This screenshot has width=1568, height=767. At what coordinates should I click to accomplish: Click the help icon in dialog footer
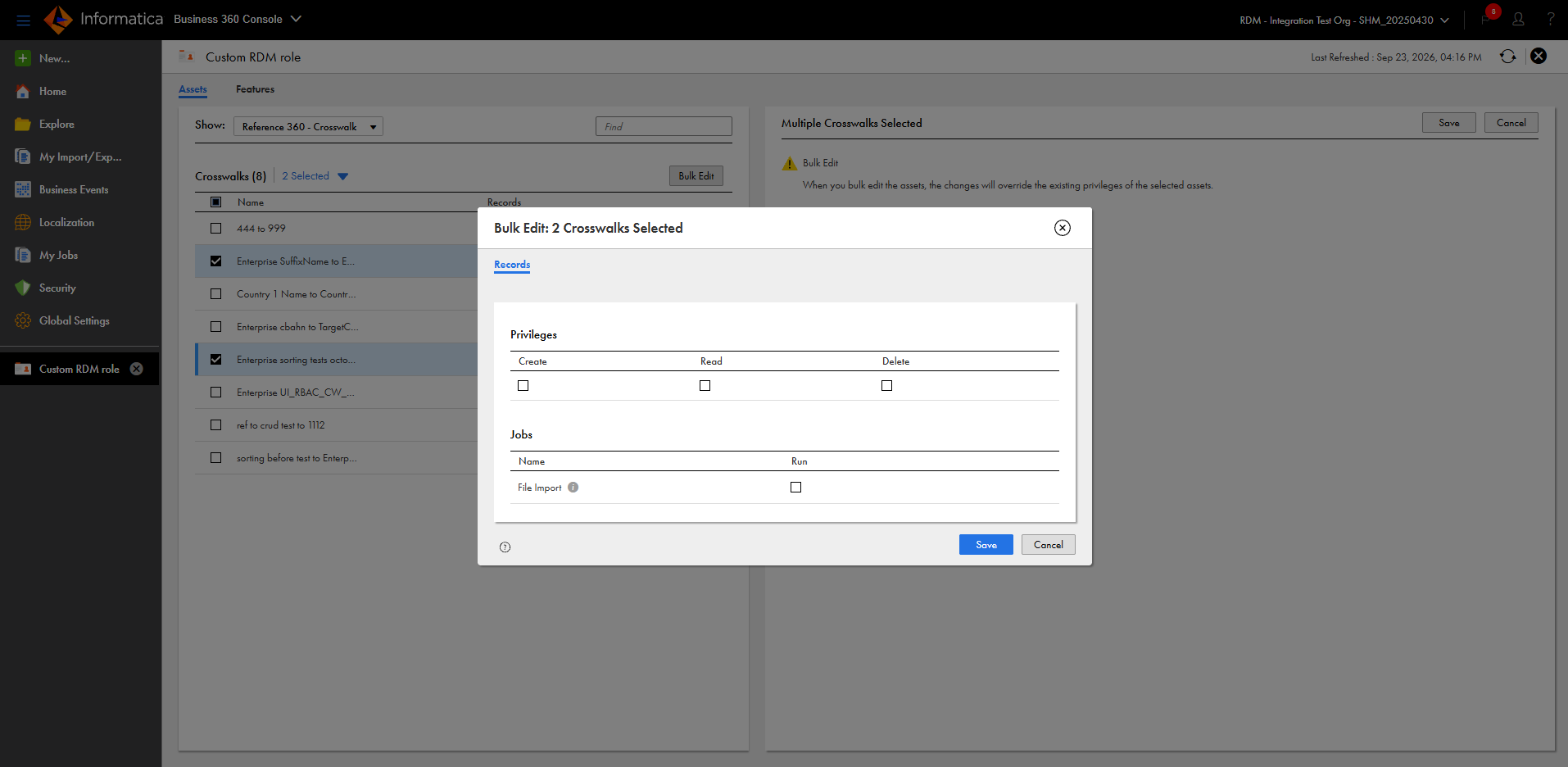pos(505,547)
